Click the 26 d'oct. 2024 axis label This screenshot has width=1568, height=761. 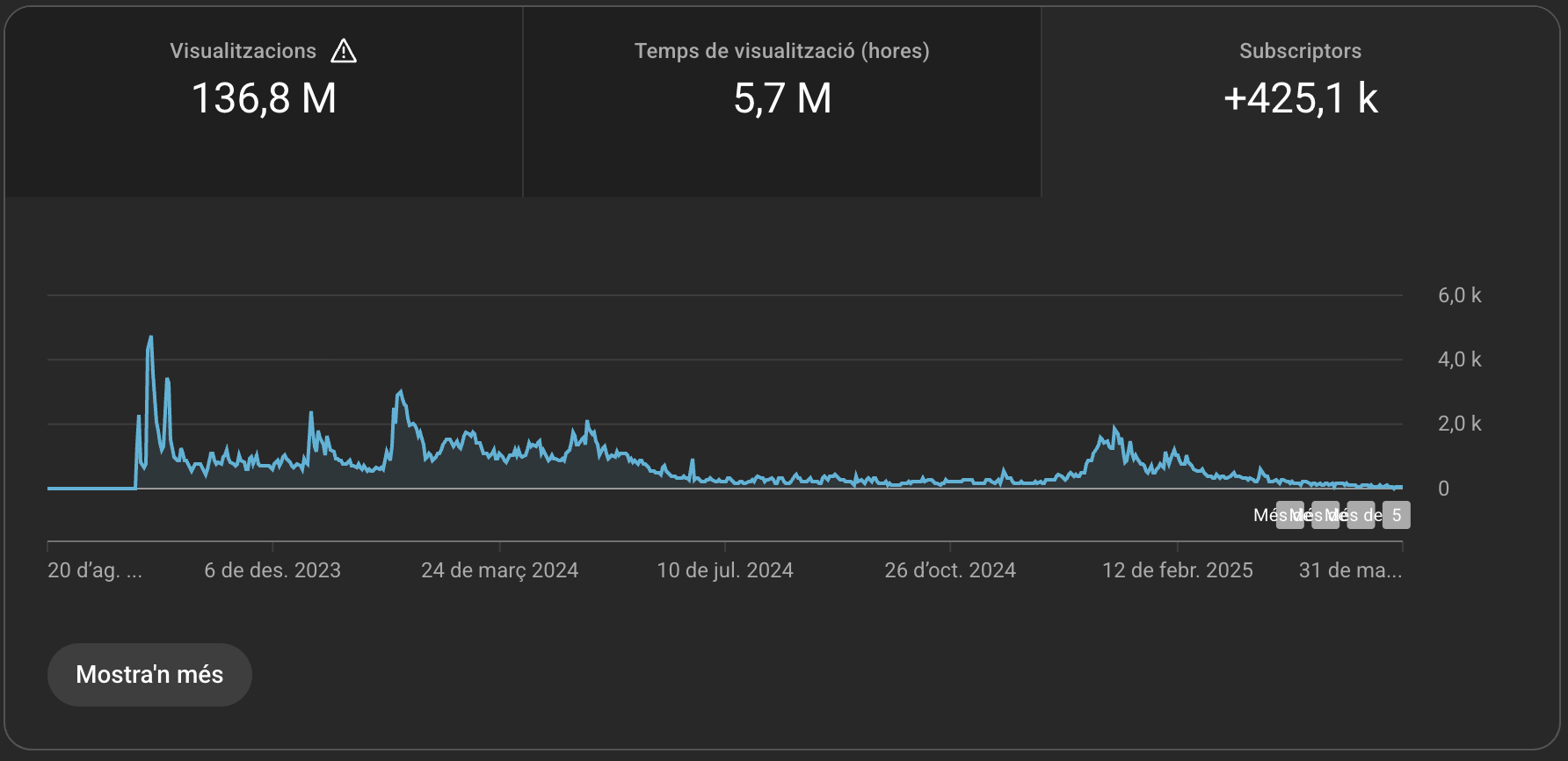[x=950, y=570]
